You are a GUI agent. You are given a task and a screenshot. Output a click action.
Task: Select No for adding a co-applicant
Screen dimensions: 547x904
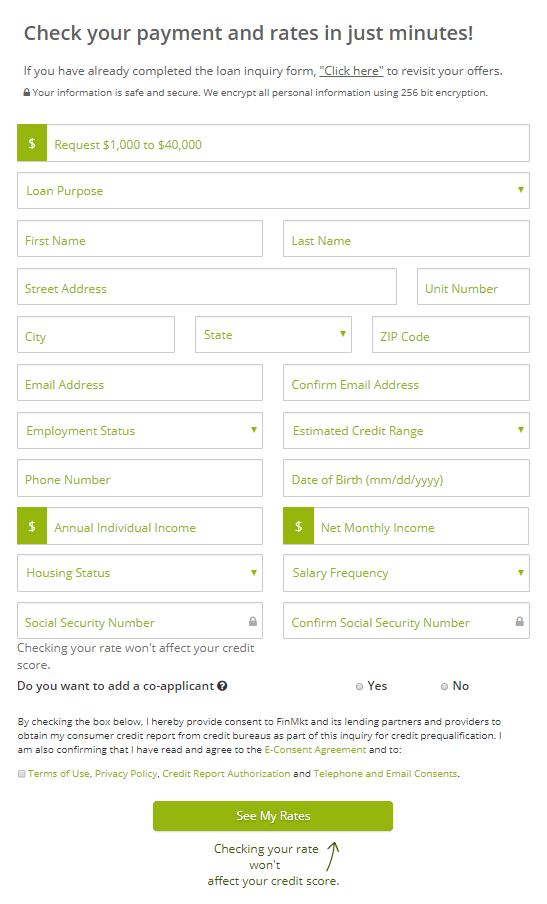coord(444,687)
